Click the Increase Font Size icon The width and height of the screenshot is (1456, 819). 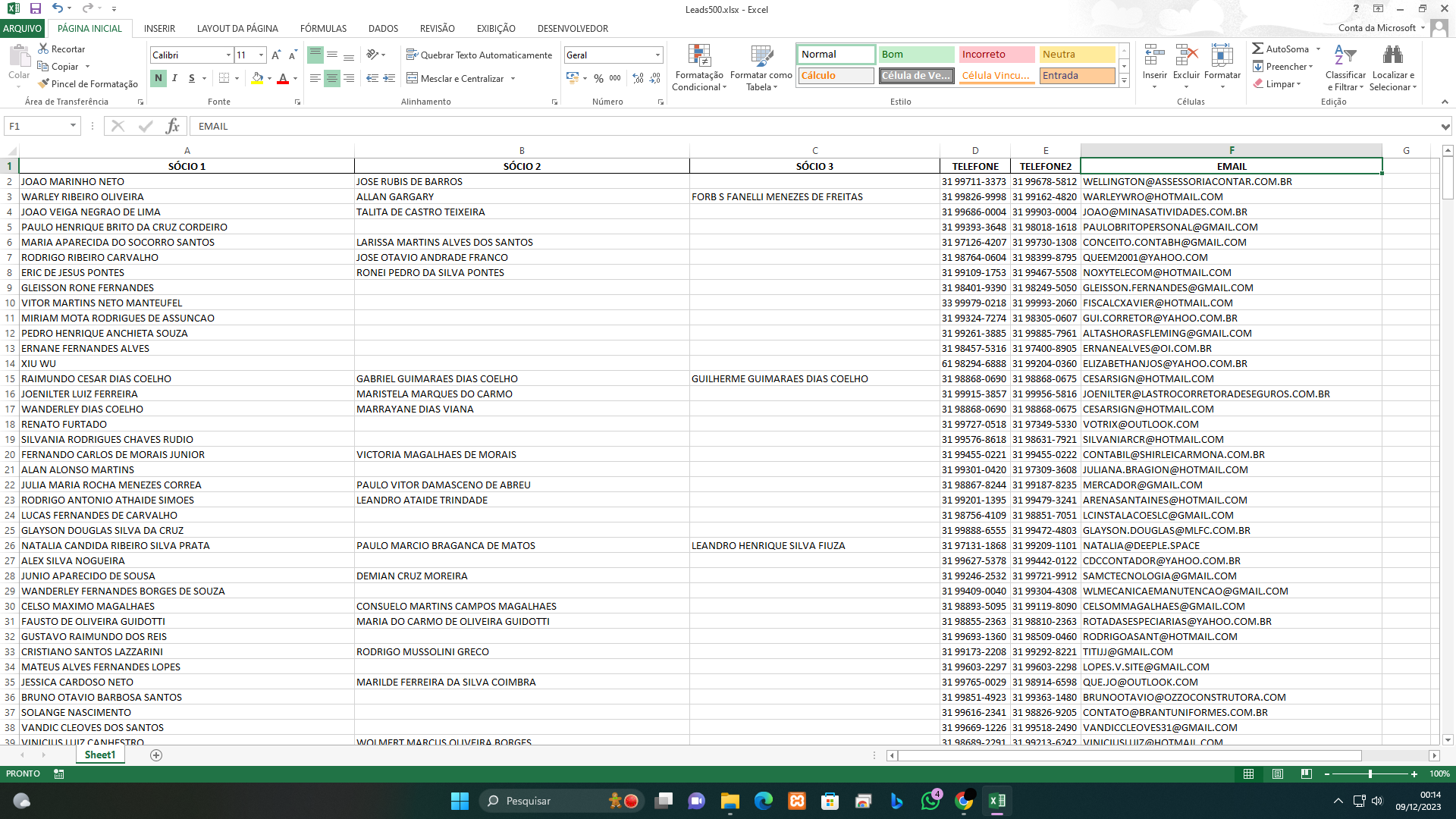(x=276, y=55)
